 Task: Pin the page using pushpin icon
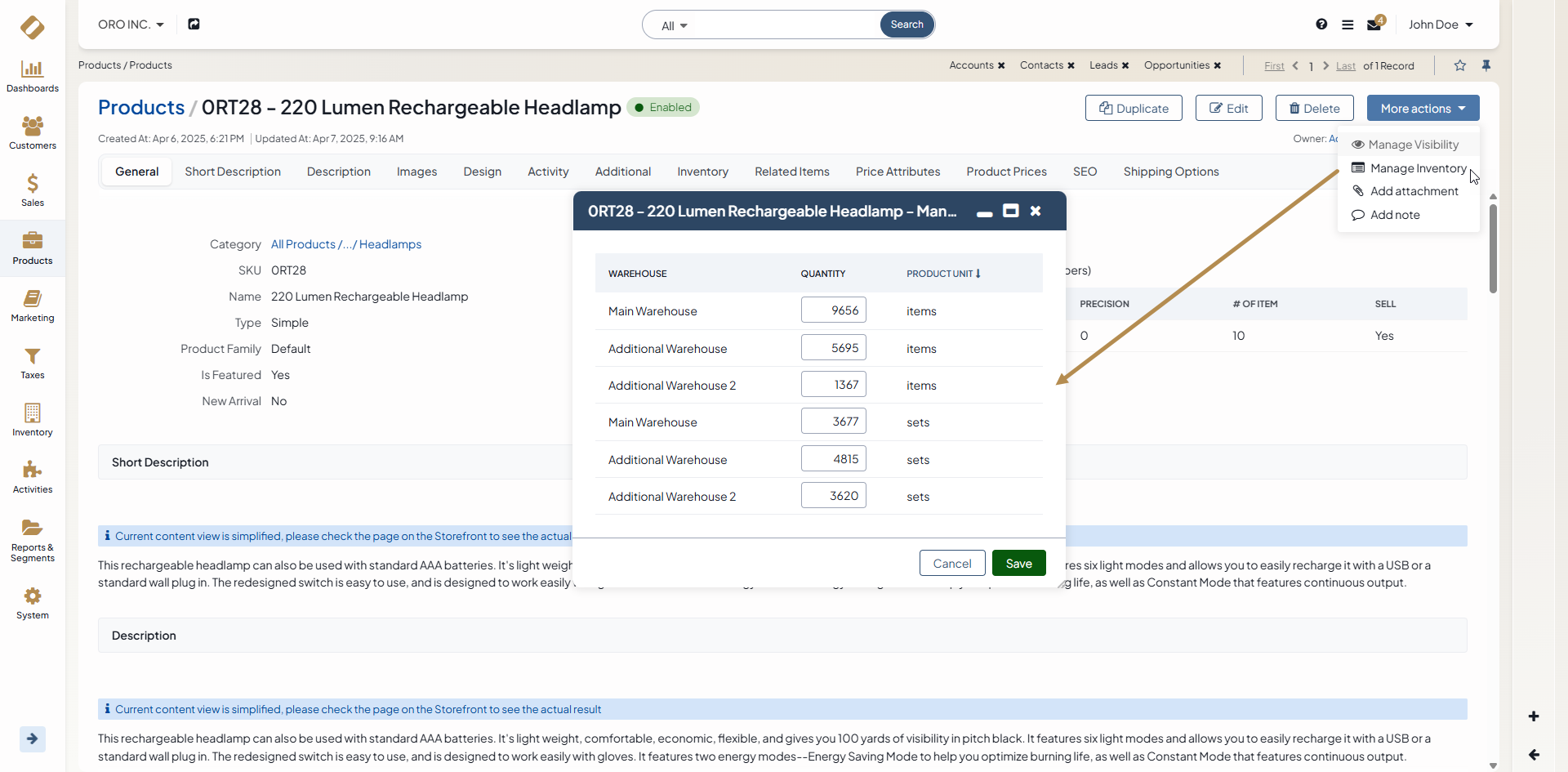click(x=1486, y=65)
